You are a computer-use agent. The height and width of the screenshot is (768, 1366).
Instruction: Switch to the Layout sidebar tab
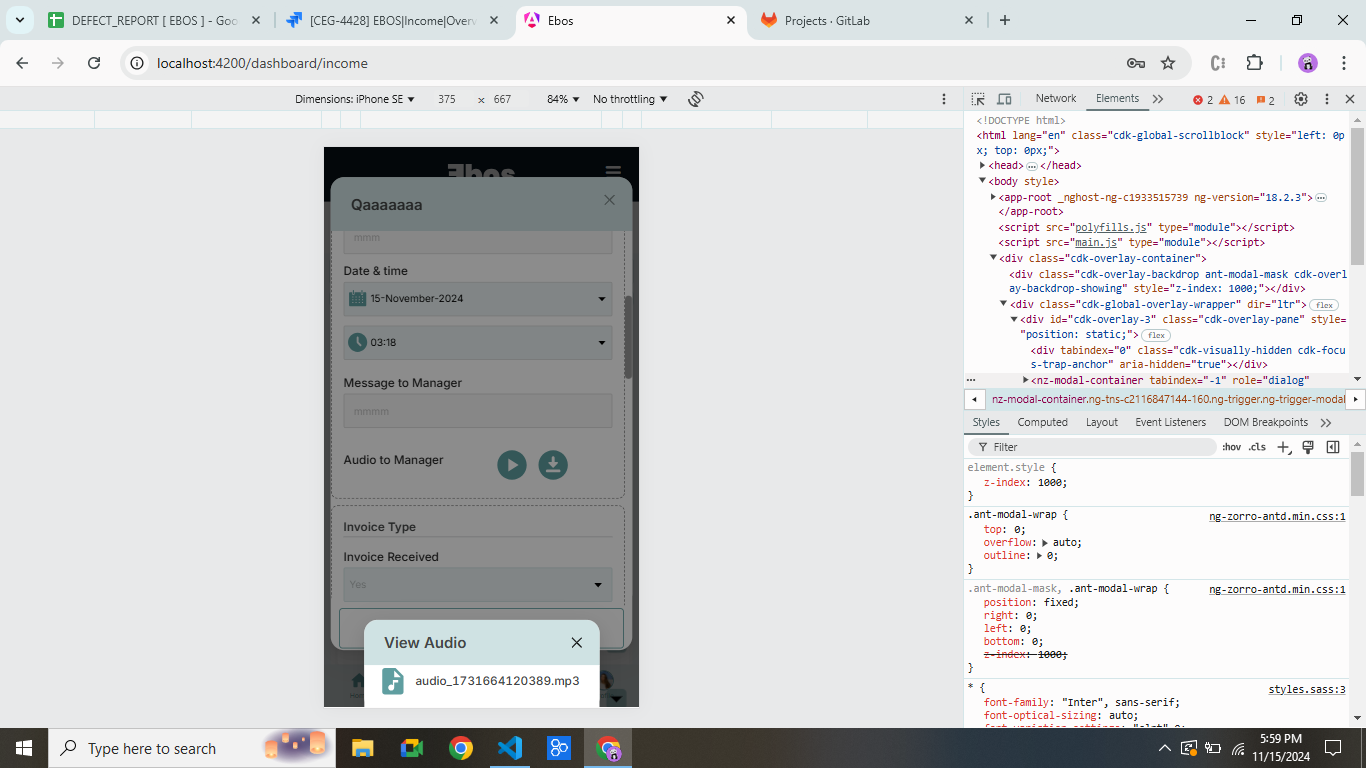pyautogui.click(x=1102, y=422)
